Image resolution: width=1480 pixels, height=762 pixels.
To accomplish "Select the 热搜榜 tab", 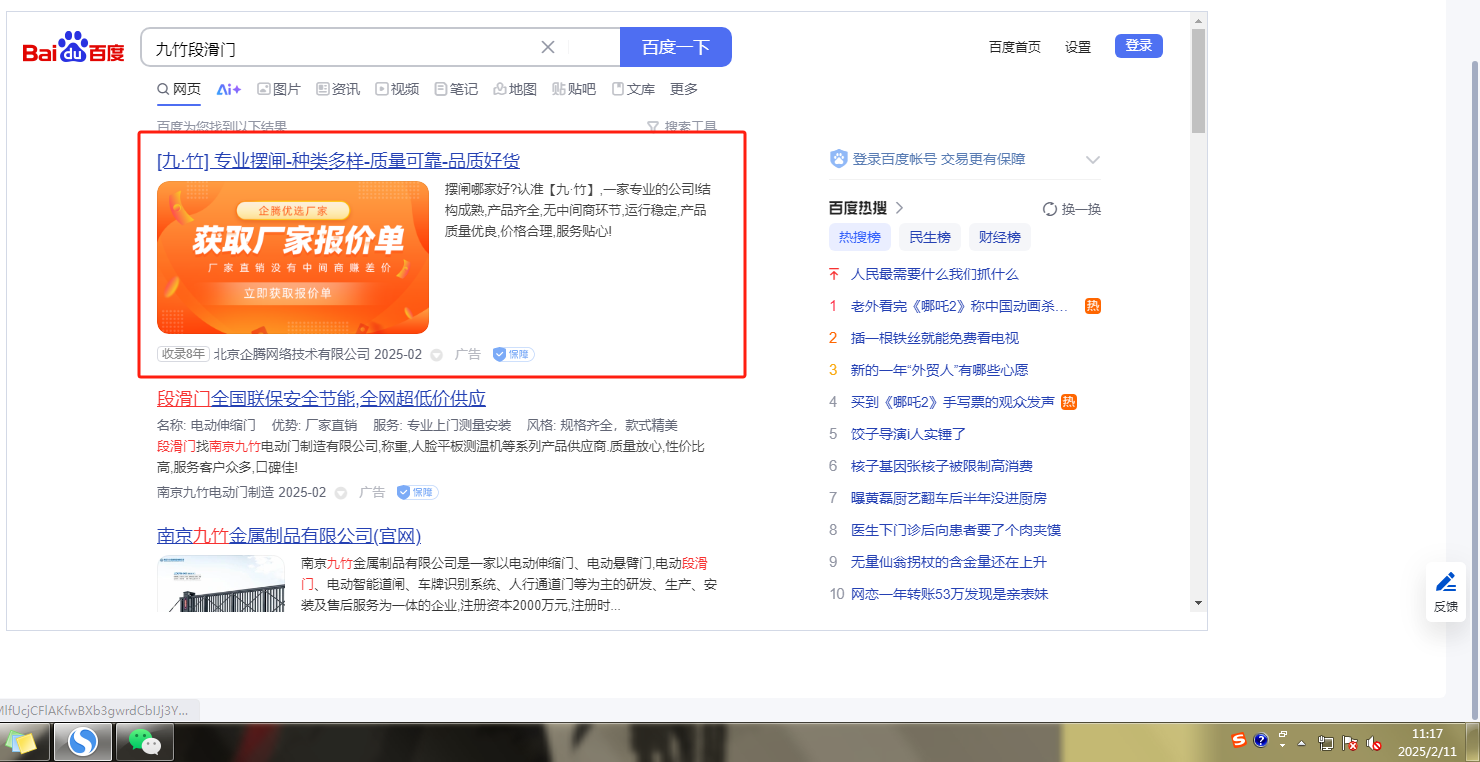I will click(x=860, y=237).
